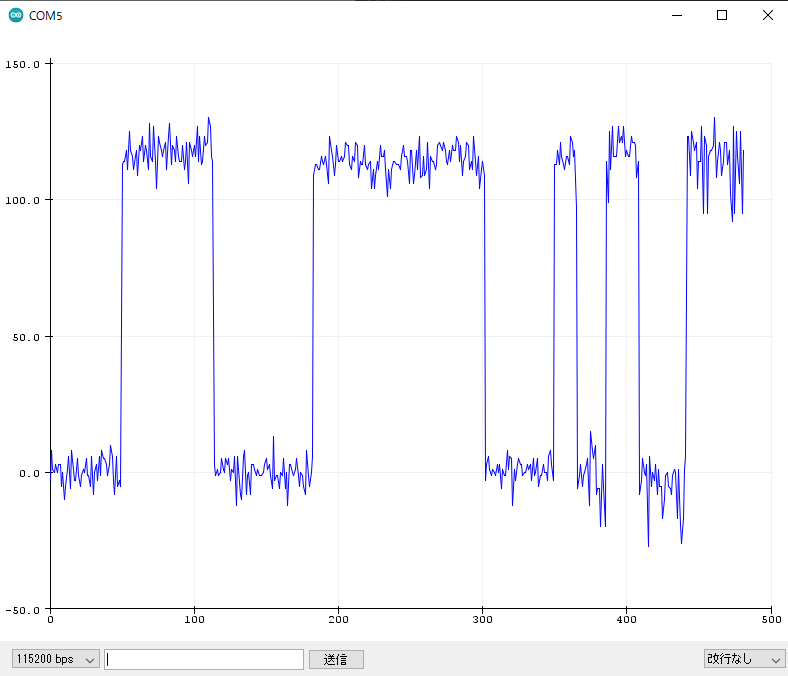This screenshot has width=788, height=676.
Task: Open the 115200 bps baud rate dropdown
Action: point(55,659)
